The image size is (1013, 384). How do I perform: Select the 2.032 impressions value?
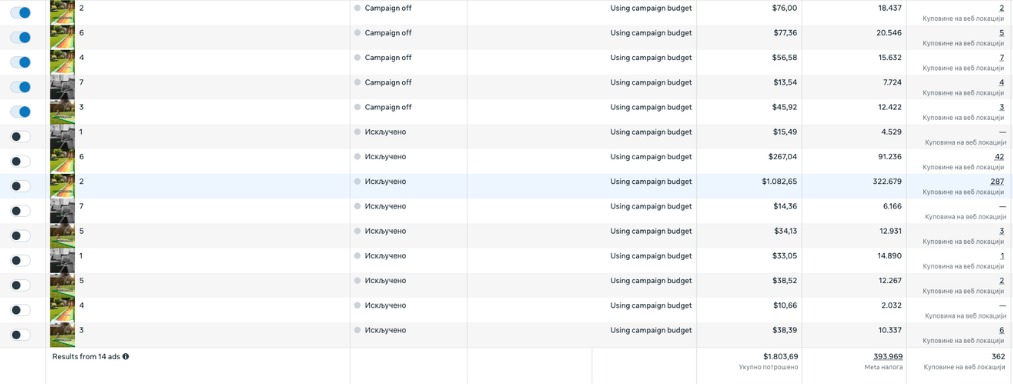[892, 305]
